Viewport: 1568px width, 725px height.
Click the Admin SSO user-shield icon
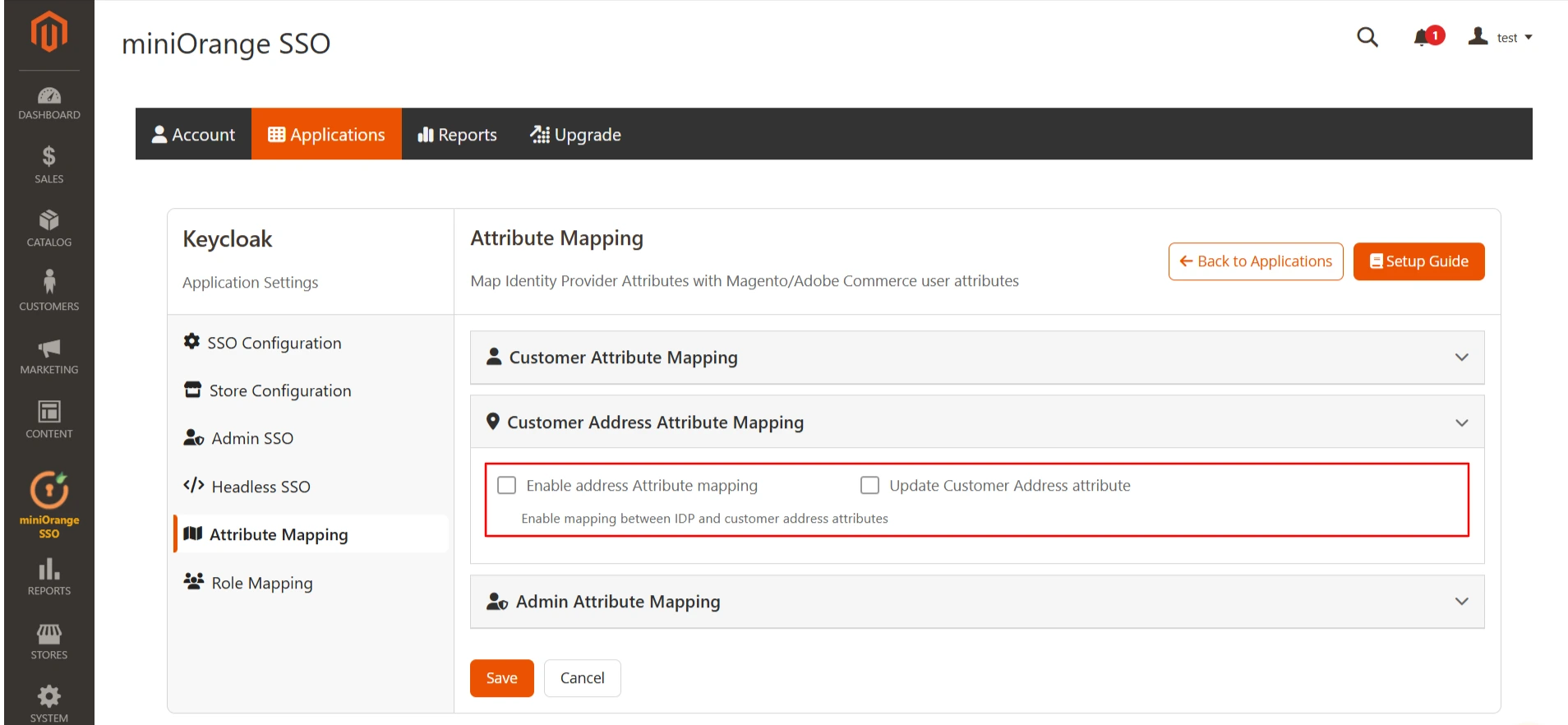(194, 437)
